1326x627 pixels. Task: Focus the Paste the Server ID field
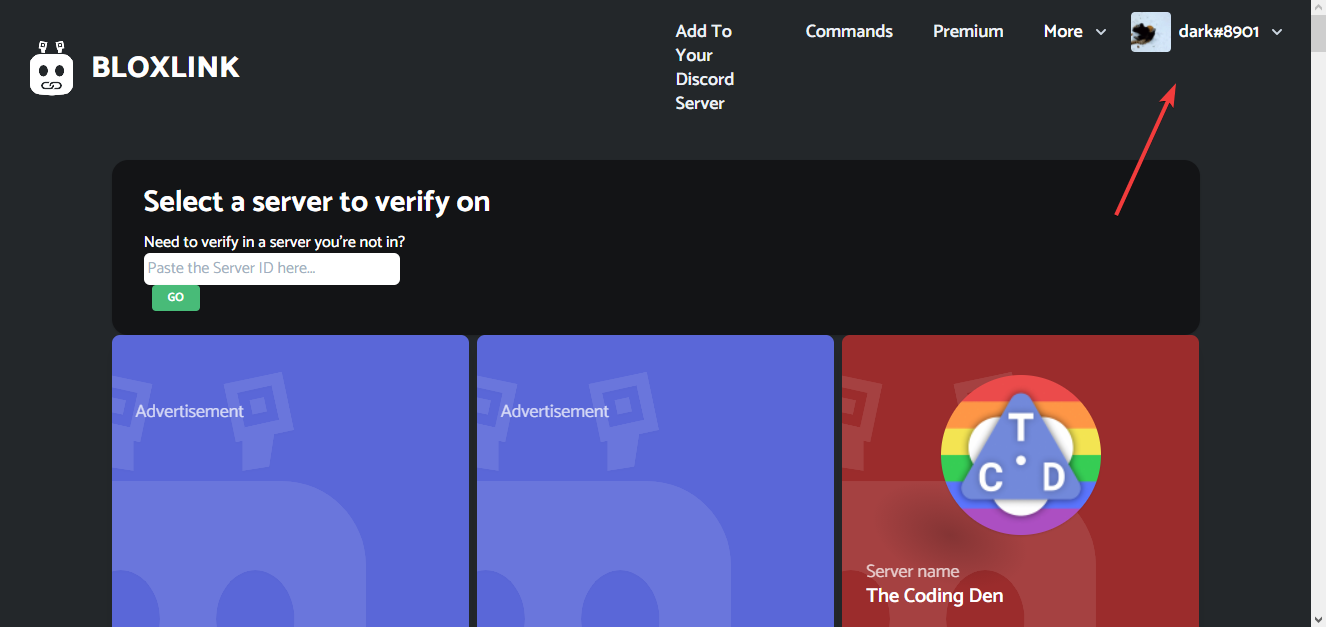[x=272, y=269]
